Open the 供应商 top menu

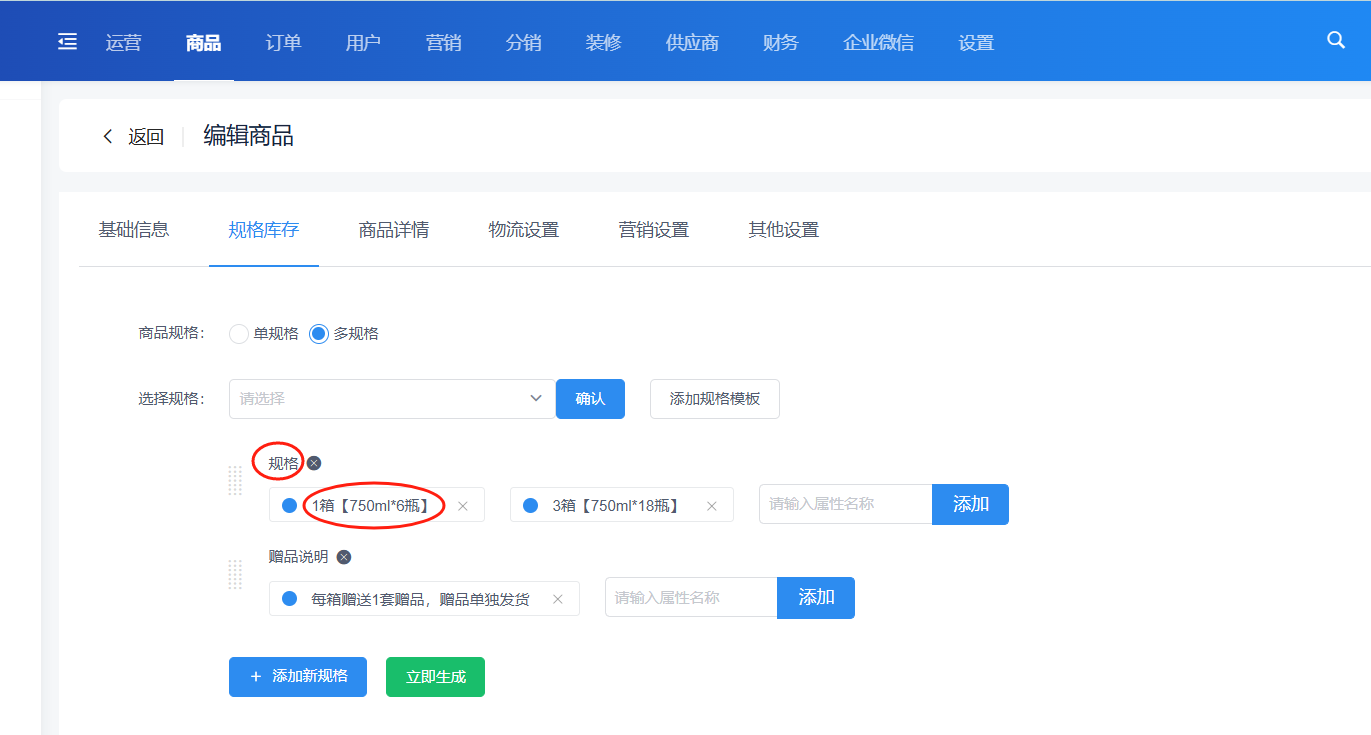[692, 42]
